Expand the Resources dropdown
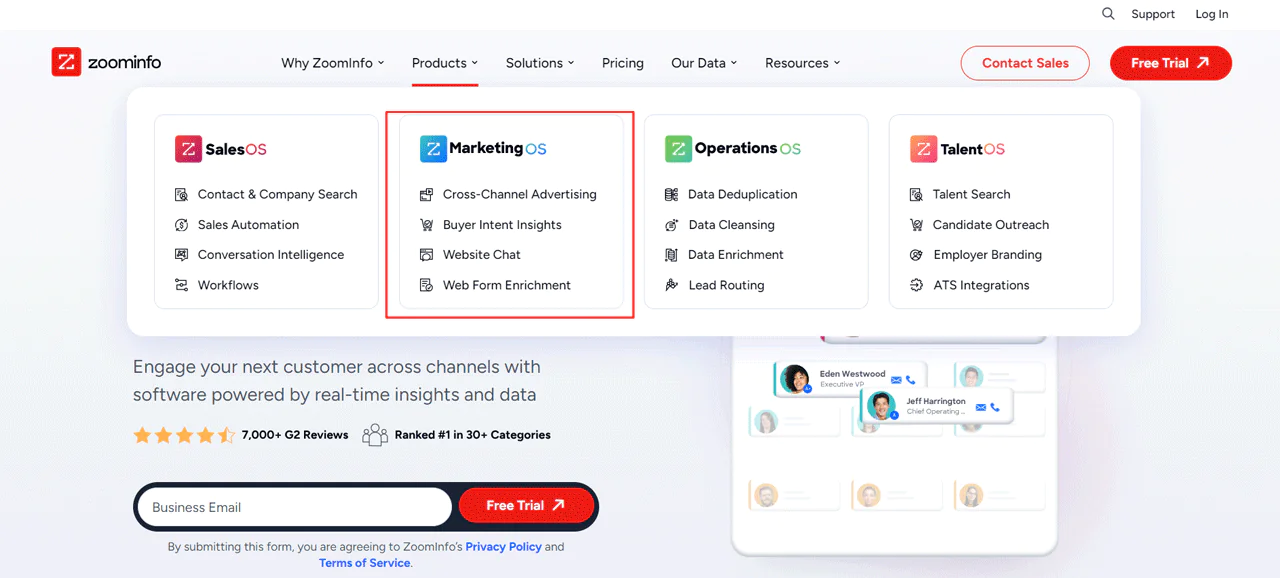The image size is (1280, 578). coord(802,62)
